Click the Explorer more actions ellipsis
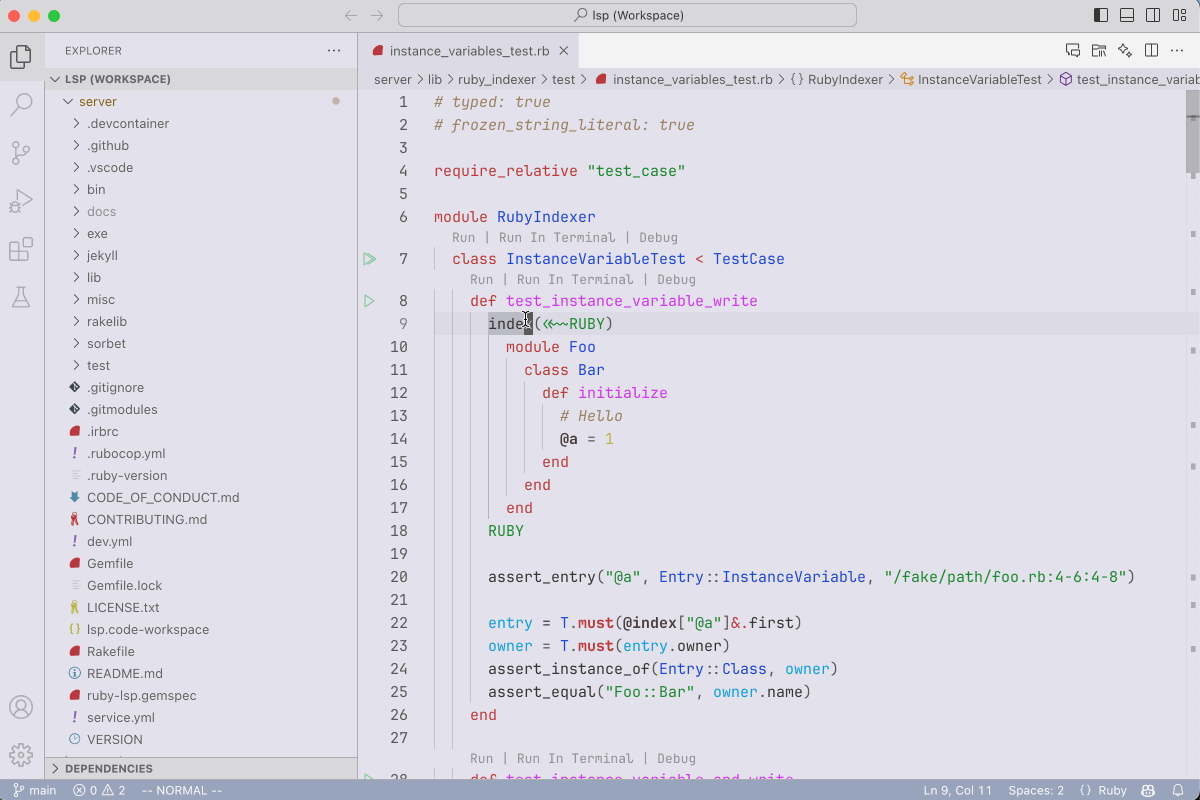The height and width of the screenshot is (800, 1200). point(334,51)
